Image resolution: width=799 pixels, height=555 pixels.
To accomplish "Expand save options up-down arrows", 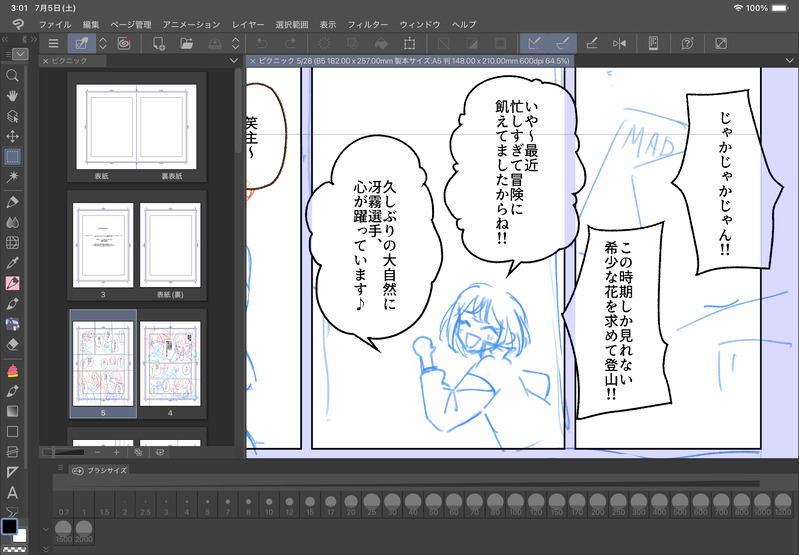I will coord(235,43).
